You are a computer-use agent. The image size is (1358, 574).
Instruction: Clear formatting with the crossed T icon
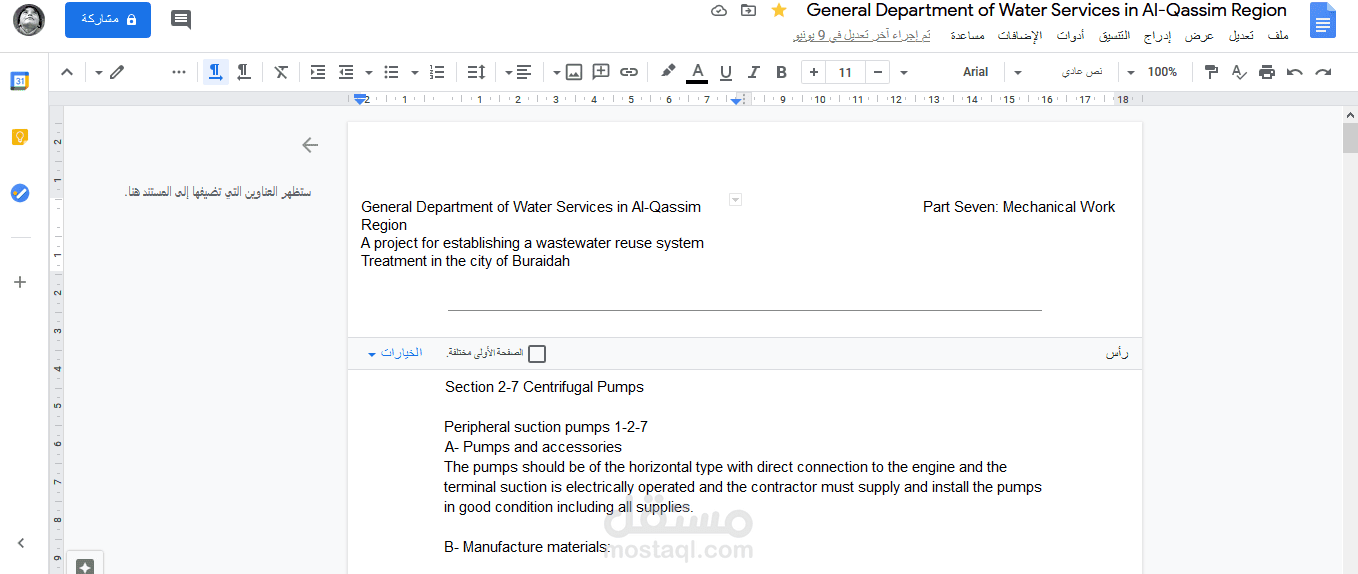(282, 72)
